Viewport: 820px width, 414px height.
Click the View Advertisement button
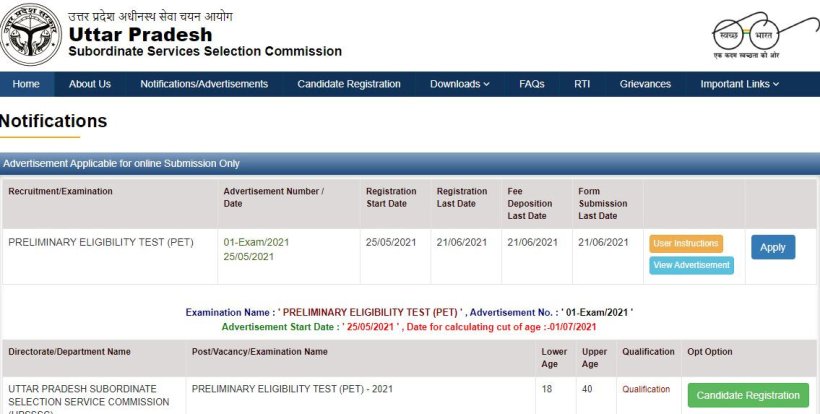(691, 265)
